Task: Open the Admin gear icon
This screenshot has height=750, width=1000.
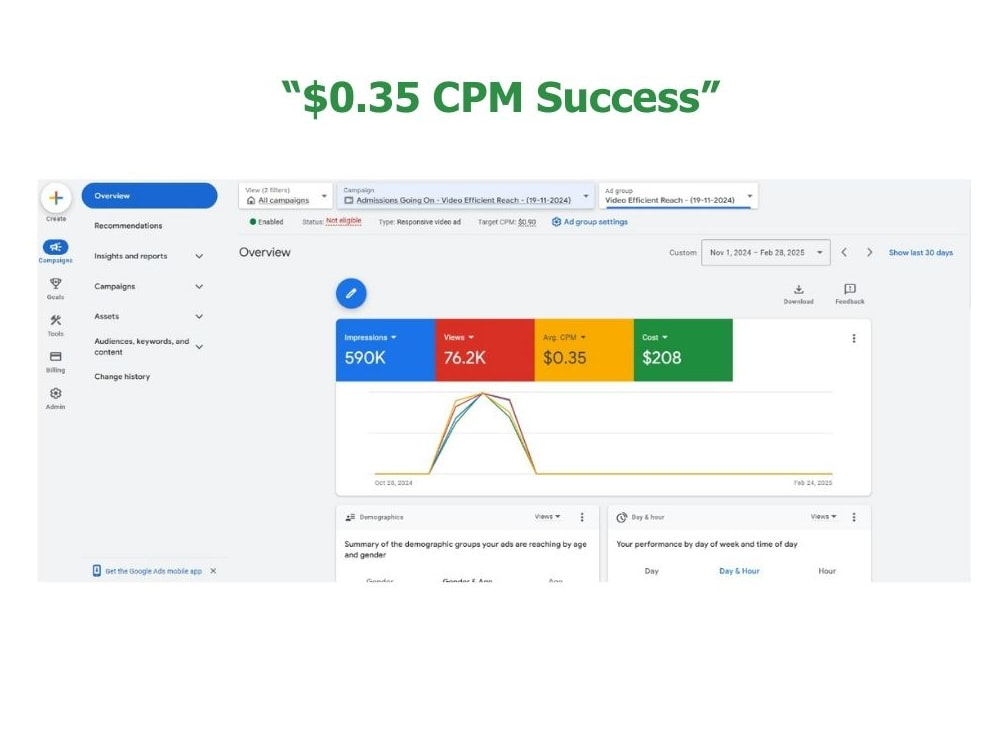Action: tap(55, 393)
